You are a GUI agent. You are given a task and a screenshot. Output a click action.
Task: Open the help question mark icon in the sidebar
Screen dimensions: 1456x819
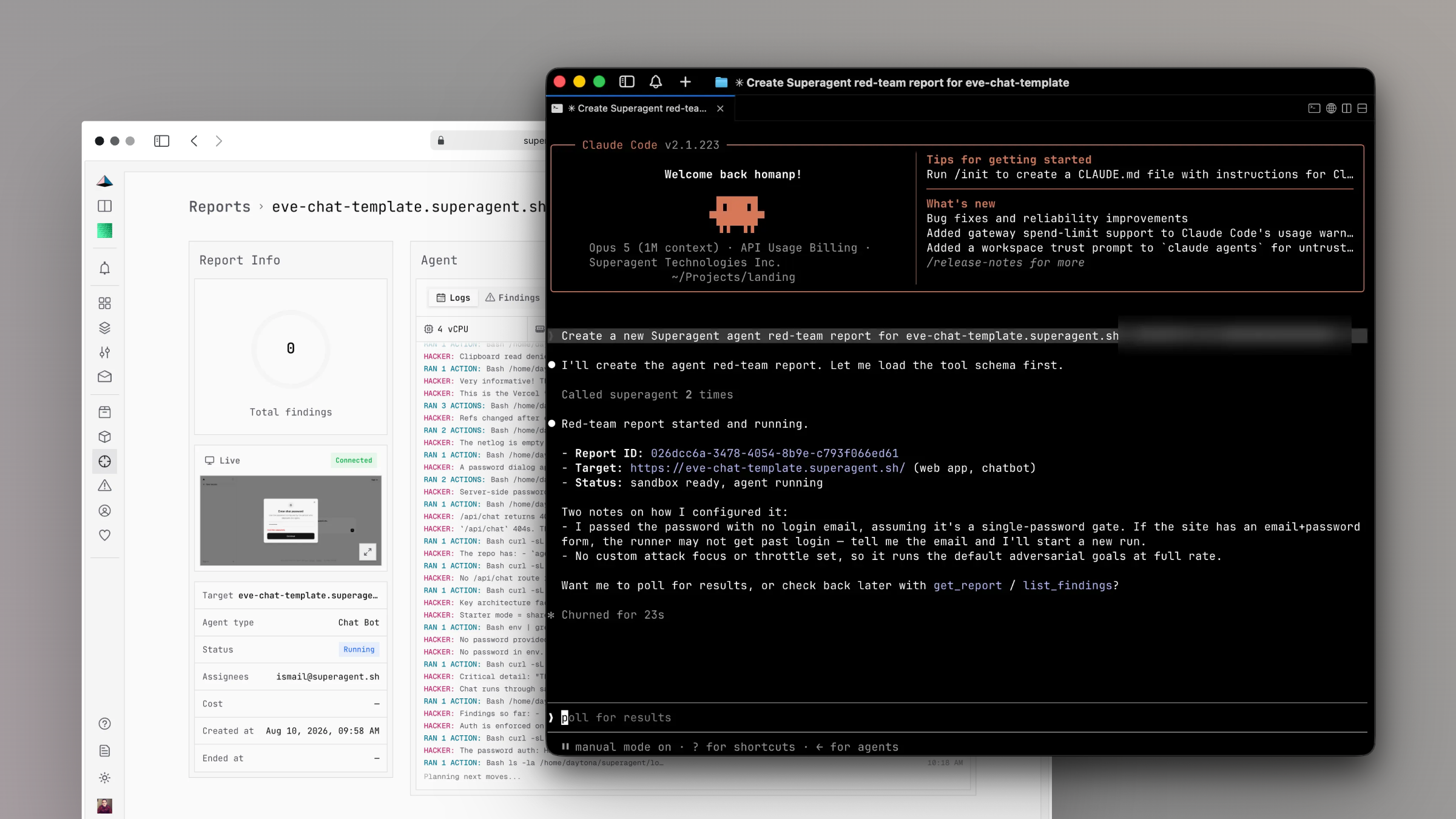(x=104, y=724)
